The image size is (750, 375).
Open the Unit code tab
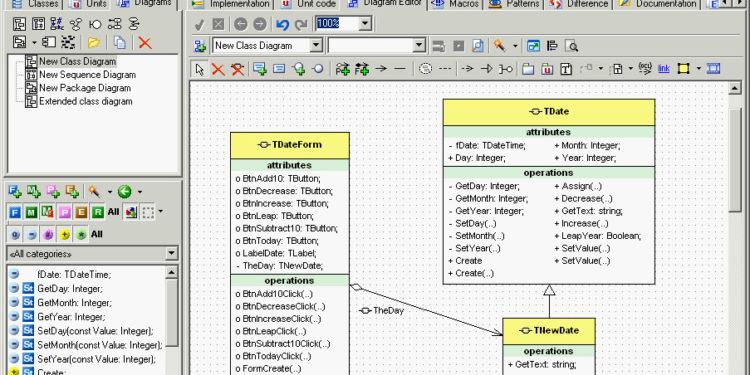pos(309,4)
